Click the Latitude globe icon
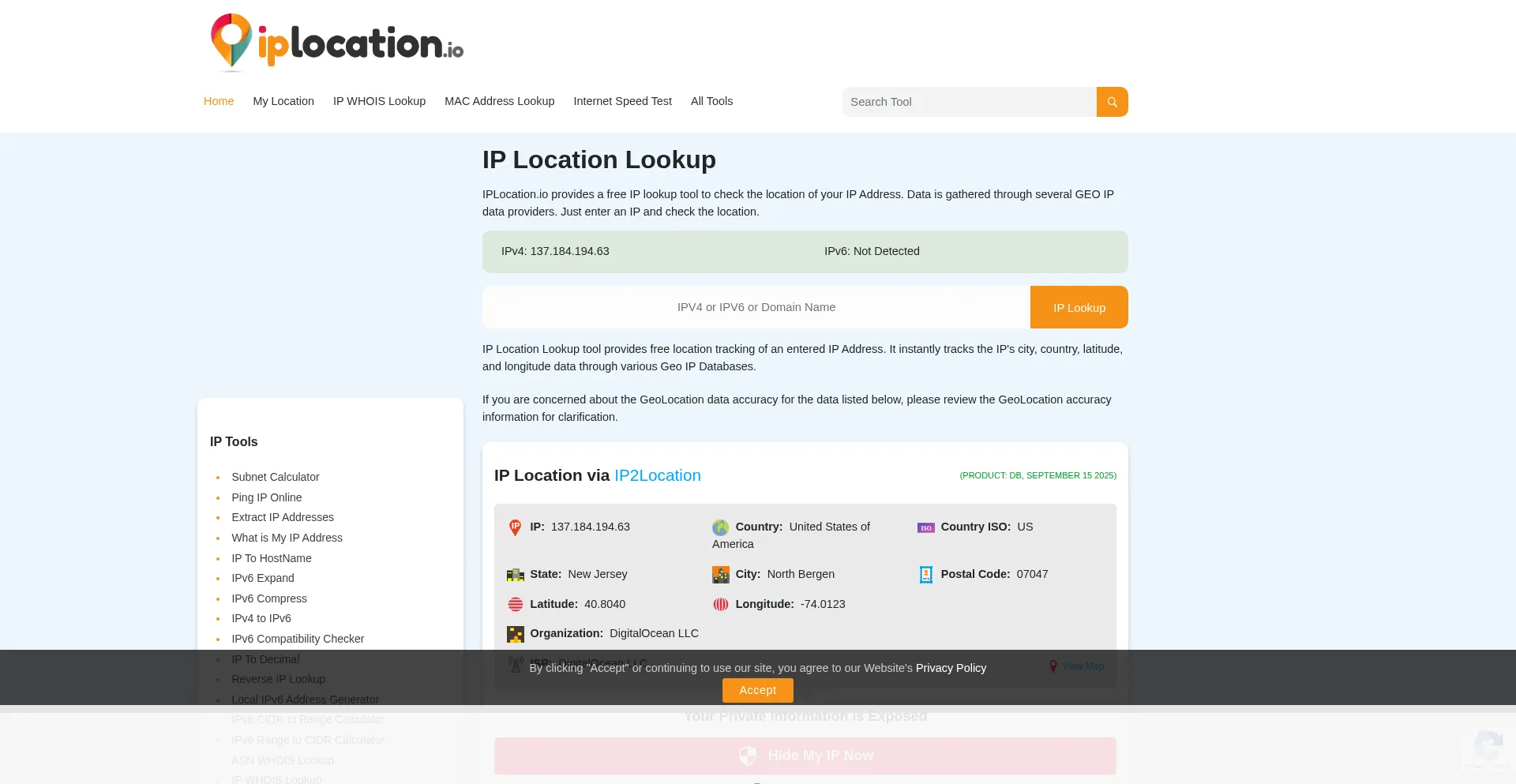Image resolution: width=1516 pixels, height=784 pixels. (515, 605)
